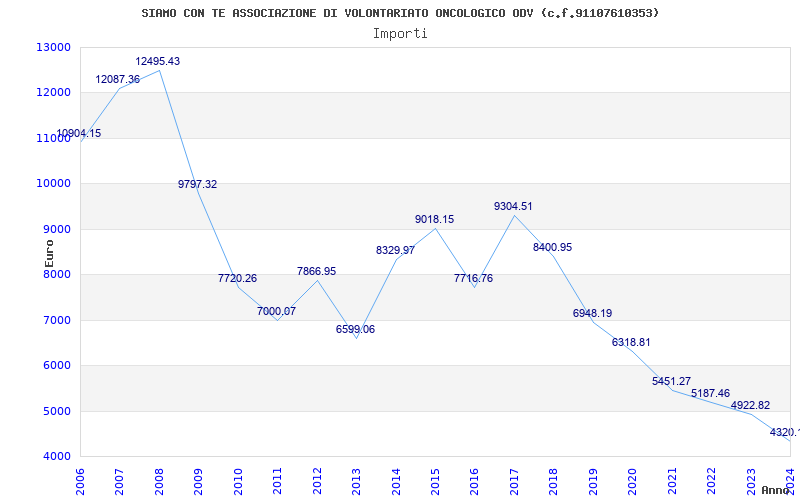800x500 pixels.
Task: Click the "Euro" y-axis title
Action: tap(49, 254)
